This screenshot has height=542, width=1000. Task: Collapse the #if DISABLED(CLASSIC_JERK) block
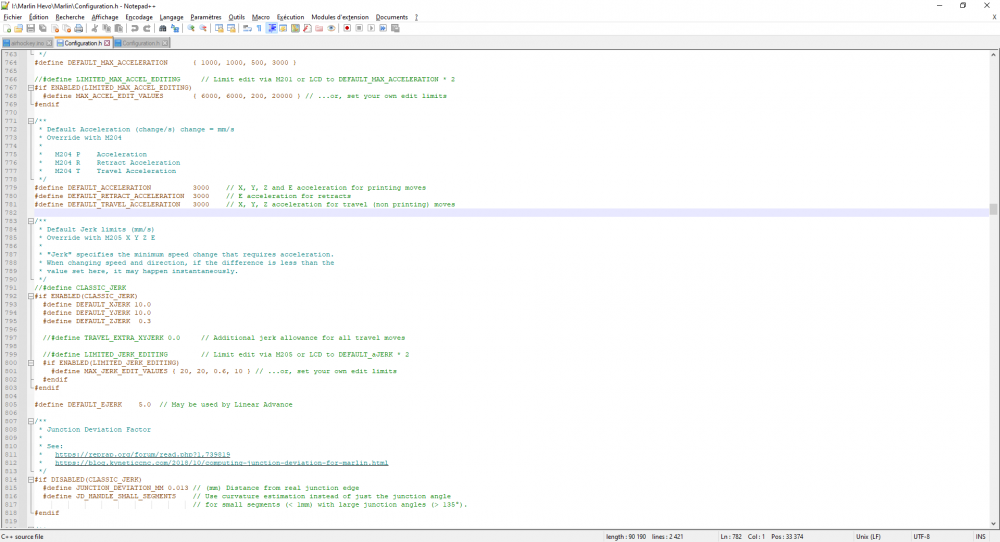point(31,480)
